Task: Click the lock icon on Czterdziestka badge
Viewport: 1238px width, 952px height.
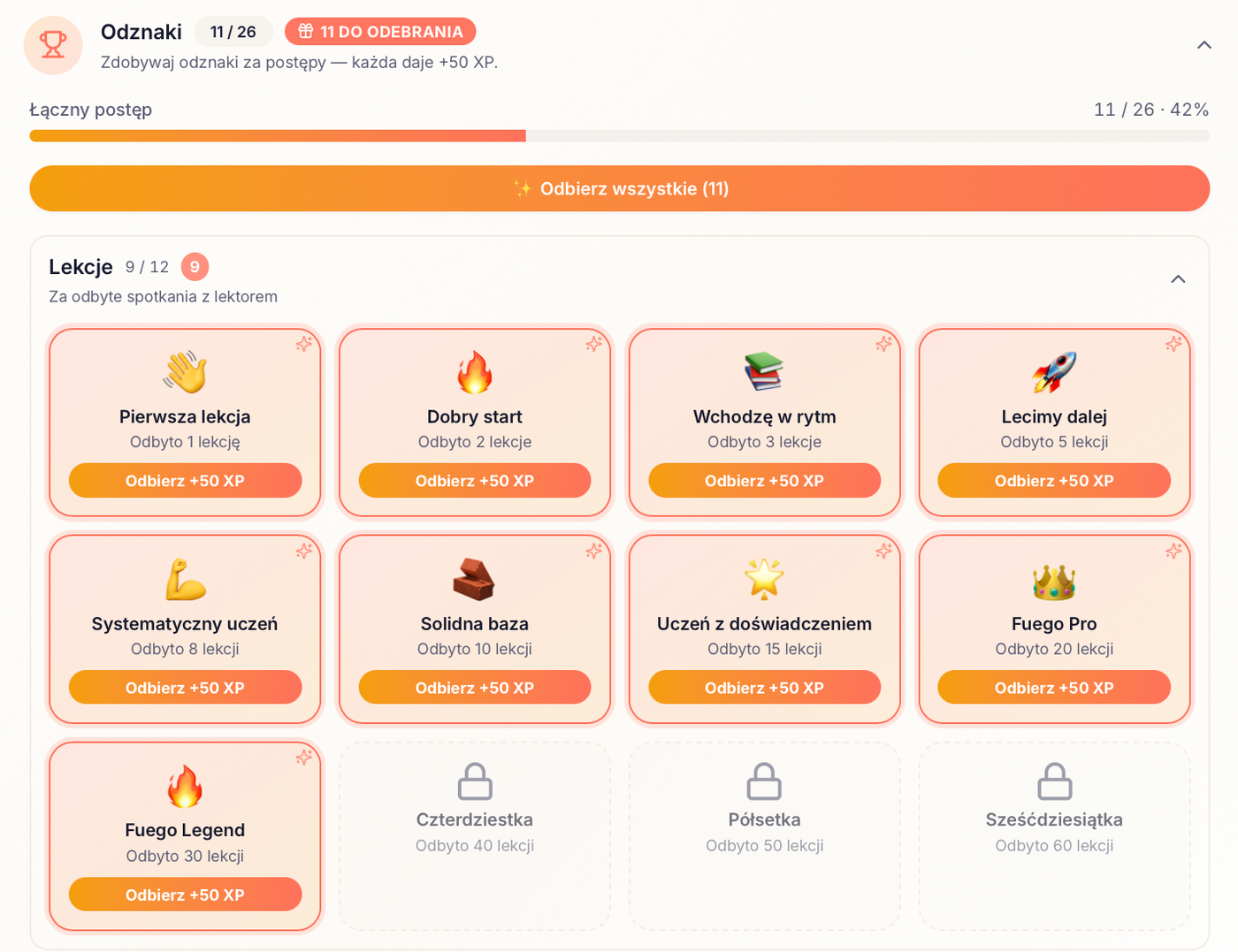Action: pyautogui.click(x=475, y=781)
